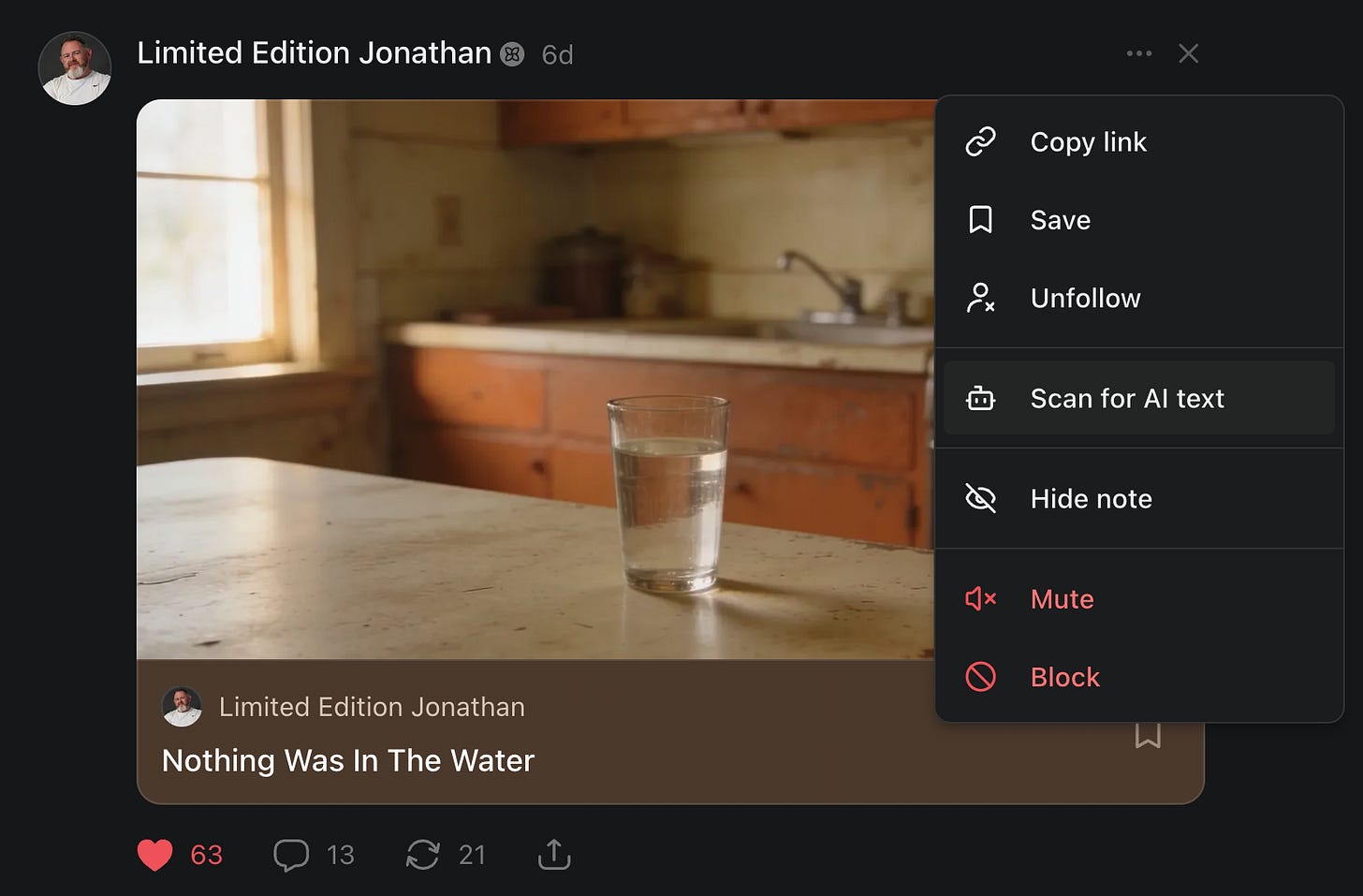Screen dimensions: 1363x896
Task: Select Copy link from the menu
Action: 1139,141
